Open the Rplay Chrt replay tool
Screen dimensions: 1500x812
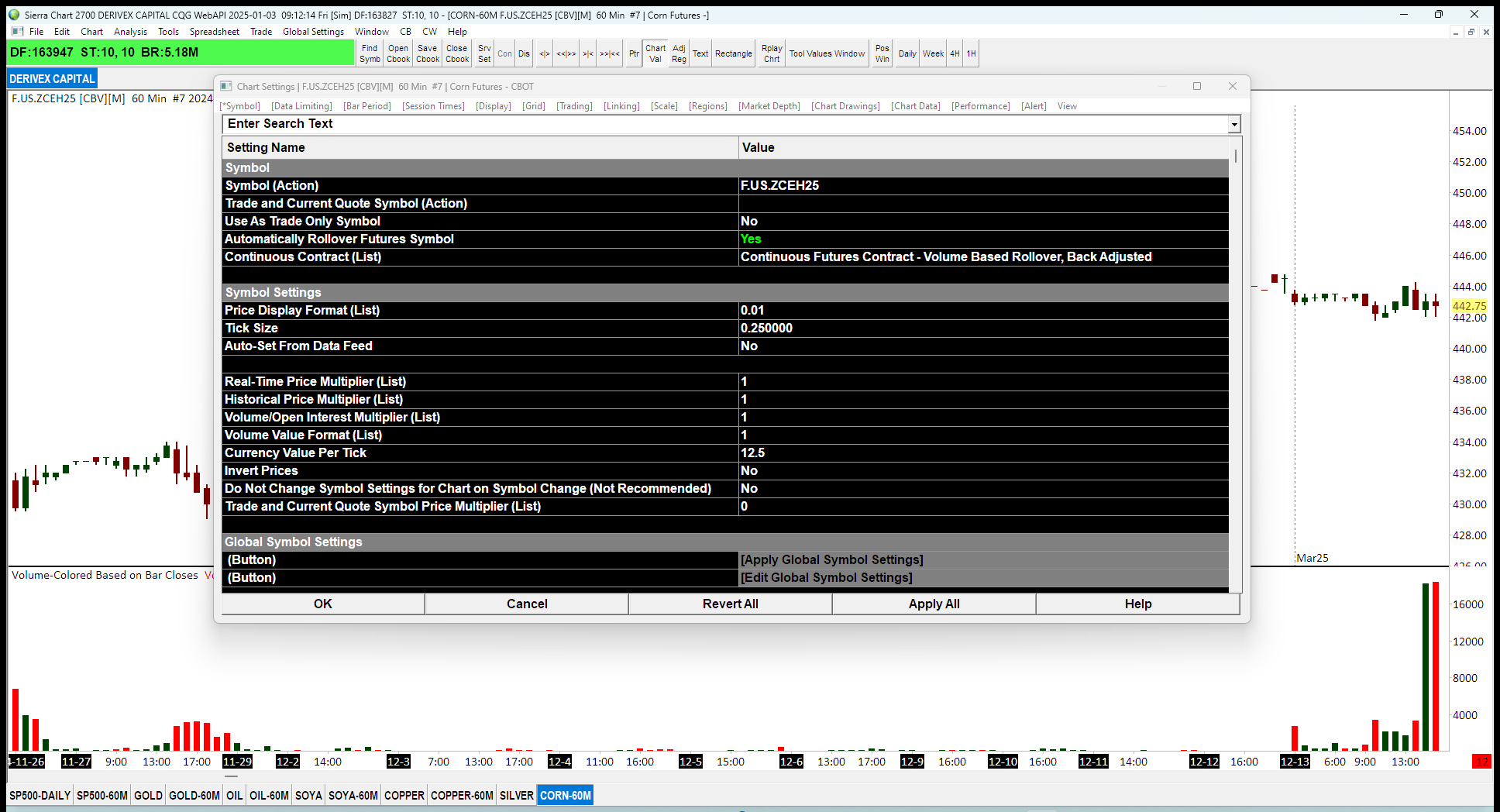click(772, 53)
